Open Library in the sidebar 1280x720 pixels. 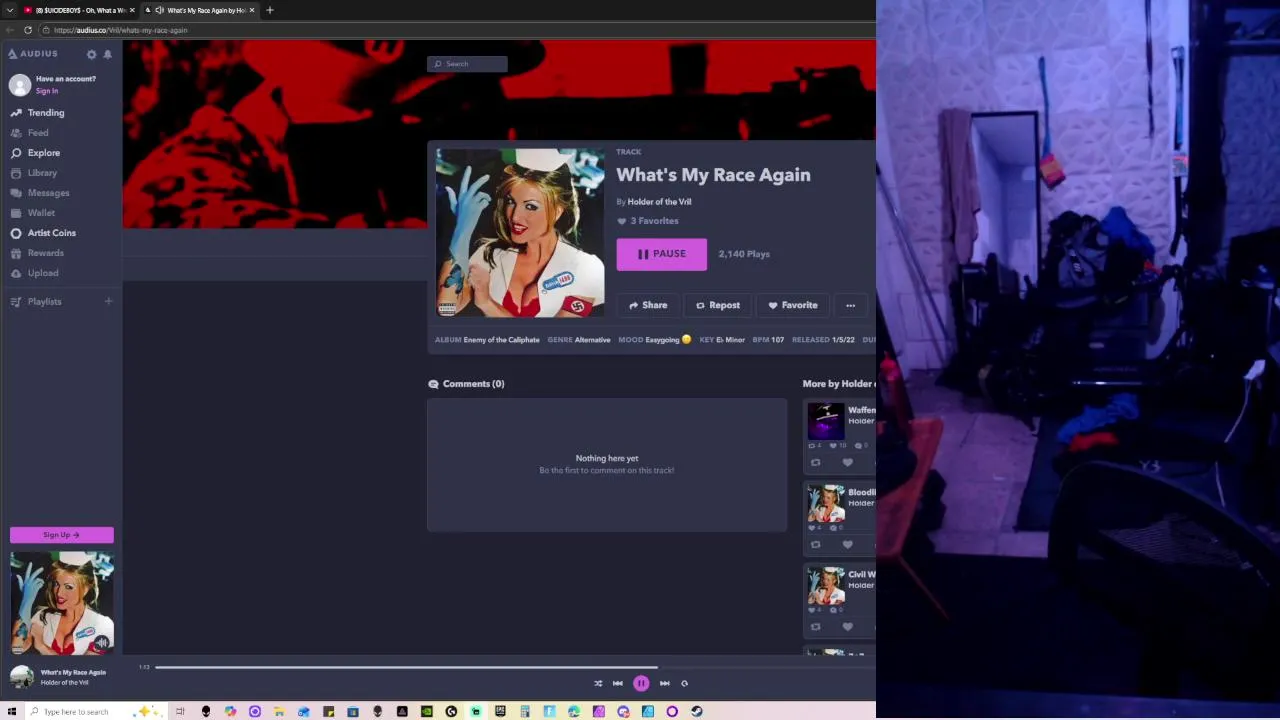(42, 173)
